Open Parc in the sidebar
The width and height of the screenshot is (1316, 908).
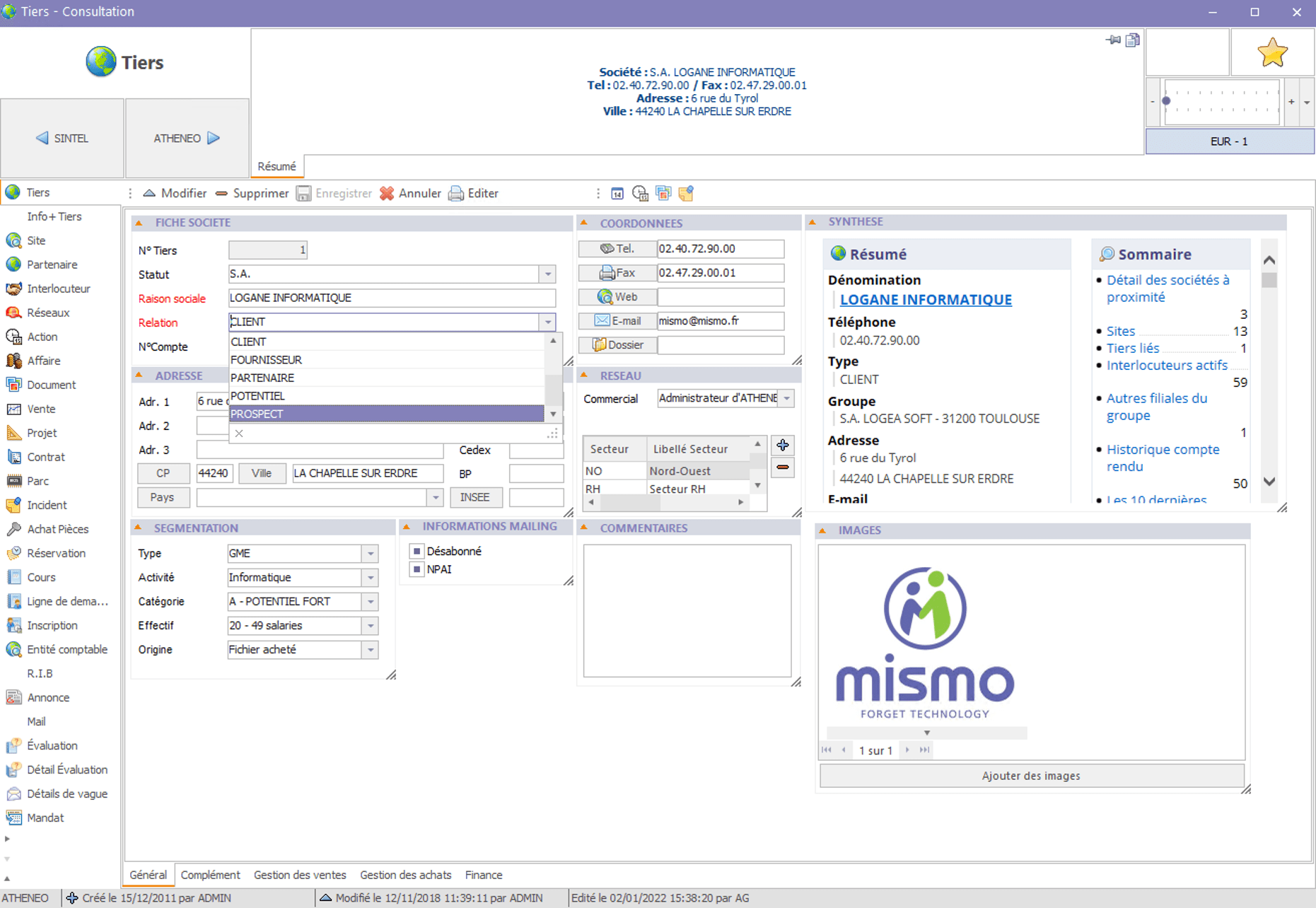(37, 481)
